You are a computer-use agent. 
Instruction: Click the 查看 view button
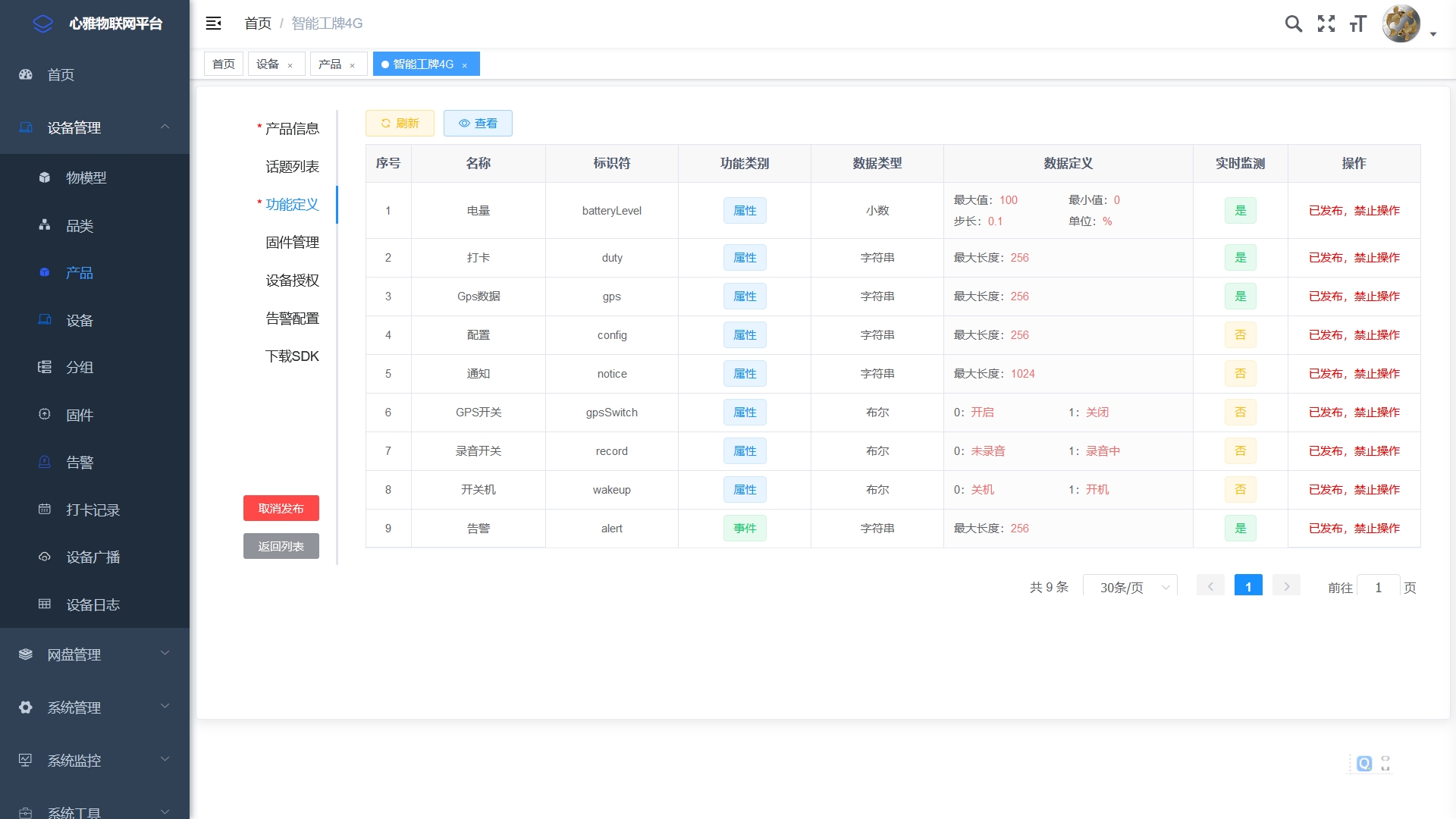click(478, 124)
